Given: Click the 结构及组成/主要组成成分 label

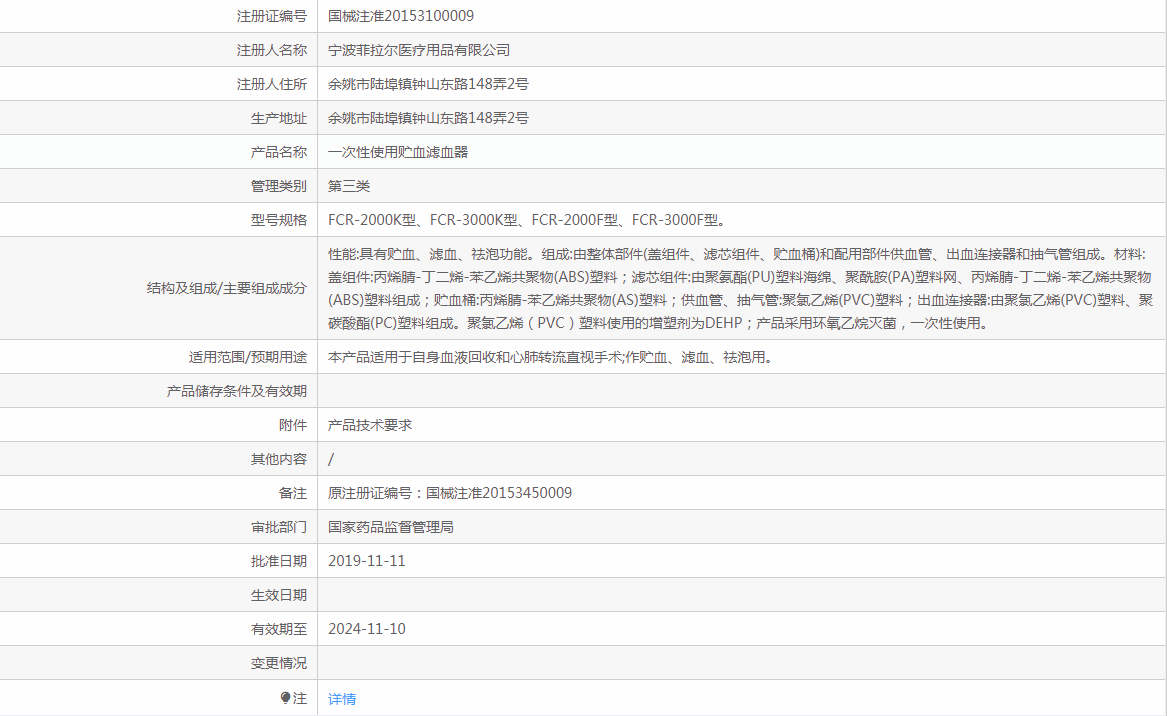Looking at the screenshot, I should click(226, 288).
